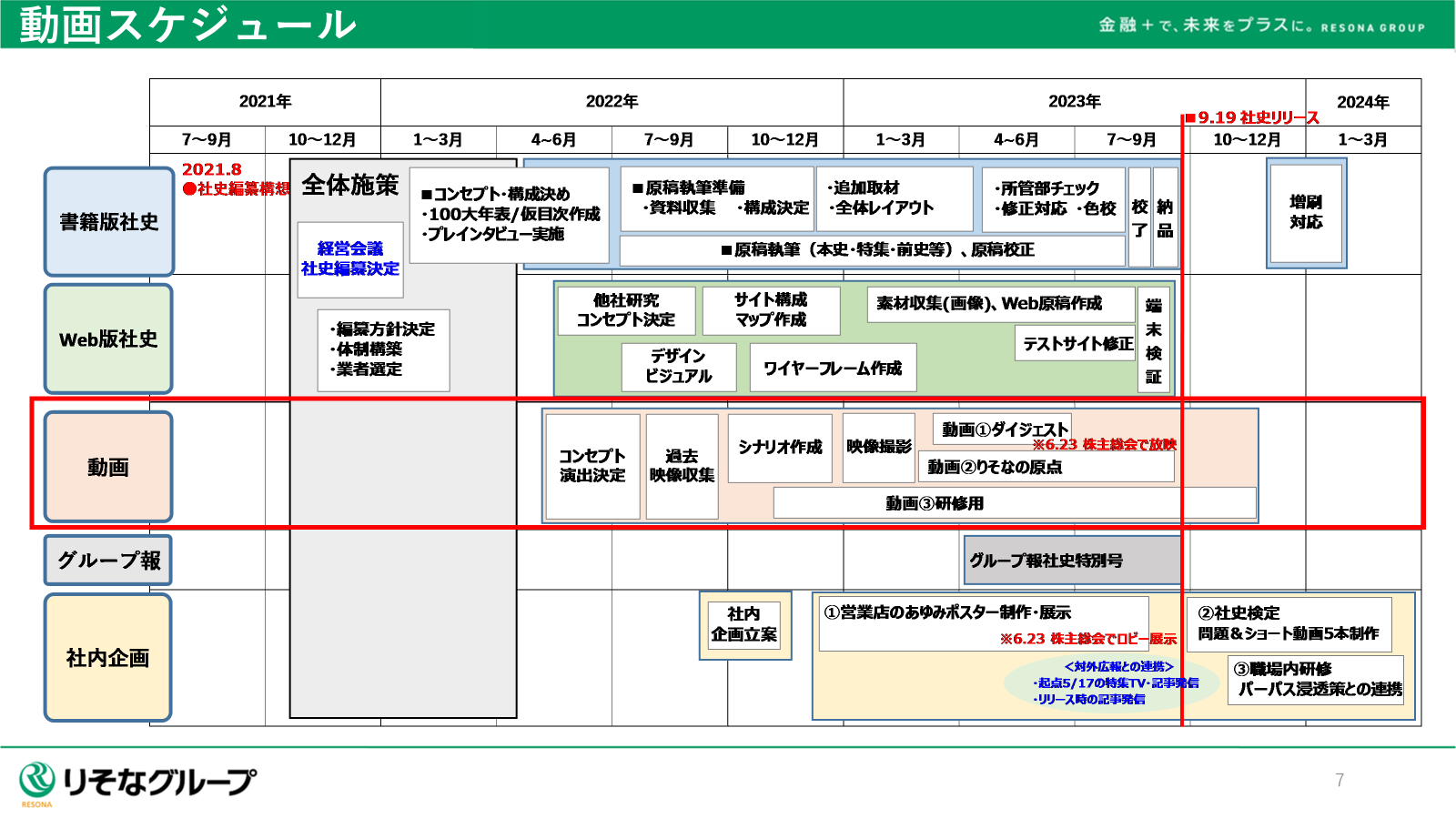Click the 2024年 year header
The image size is (1456, 819).
coord(1362,102)
